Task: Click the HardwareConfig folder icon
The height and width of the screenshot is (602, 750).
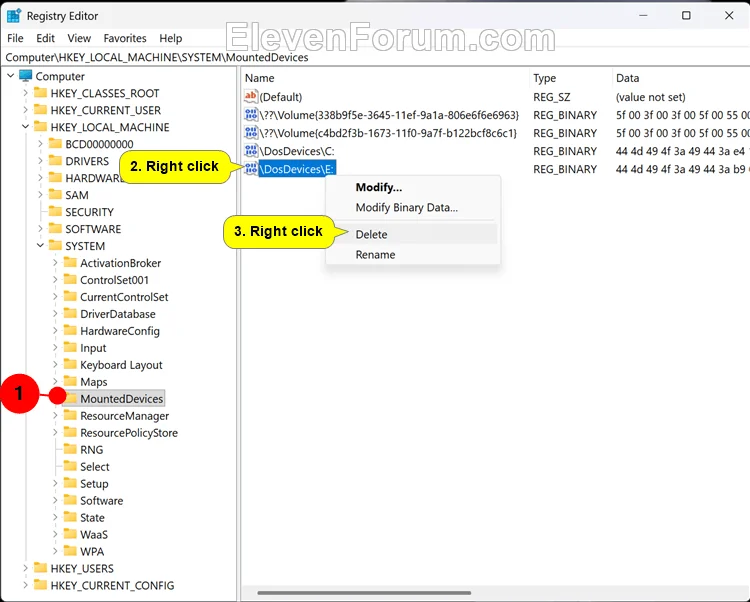Action: (70, 330)
